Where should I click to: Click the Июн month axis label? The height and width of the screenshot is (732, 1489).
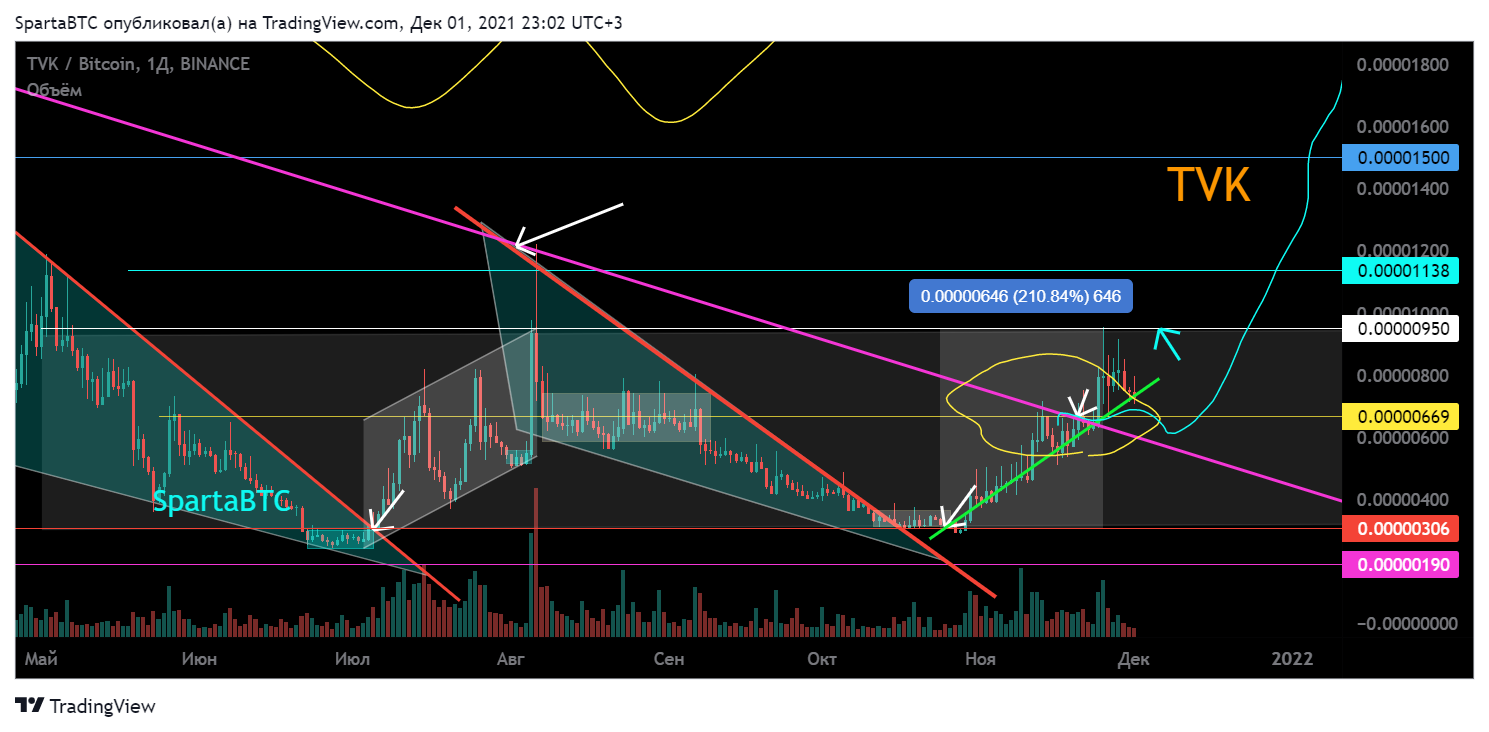[x=200, y=659]
